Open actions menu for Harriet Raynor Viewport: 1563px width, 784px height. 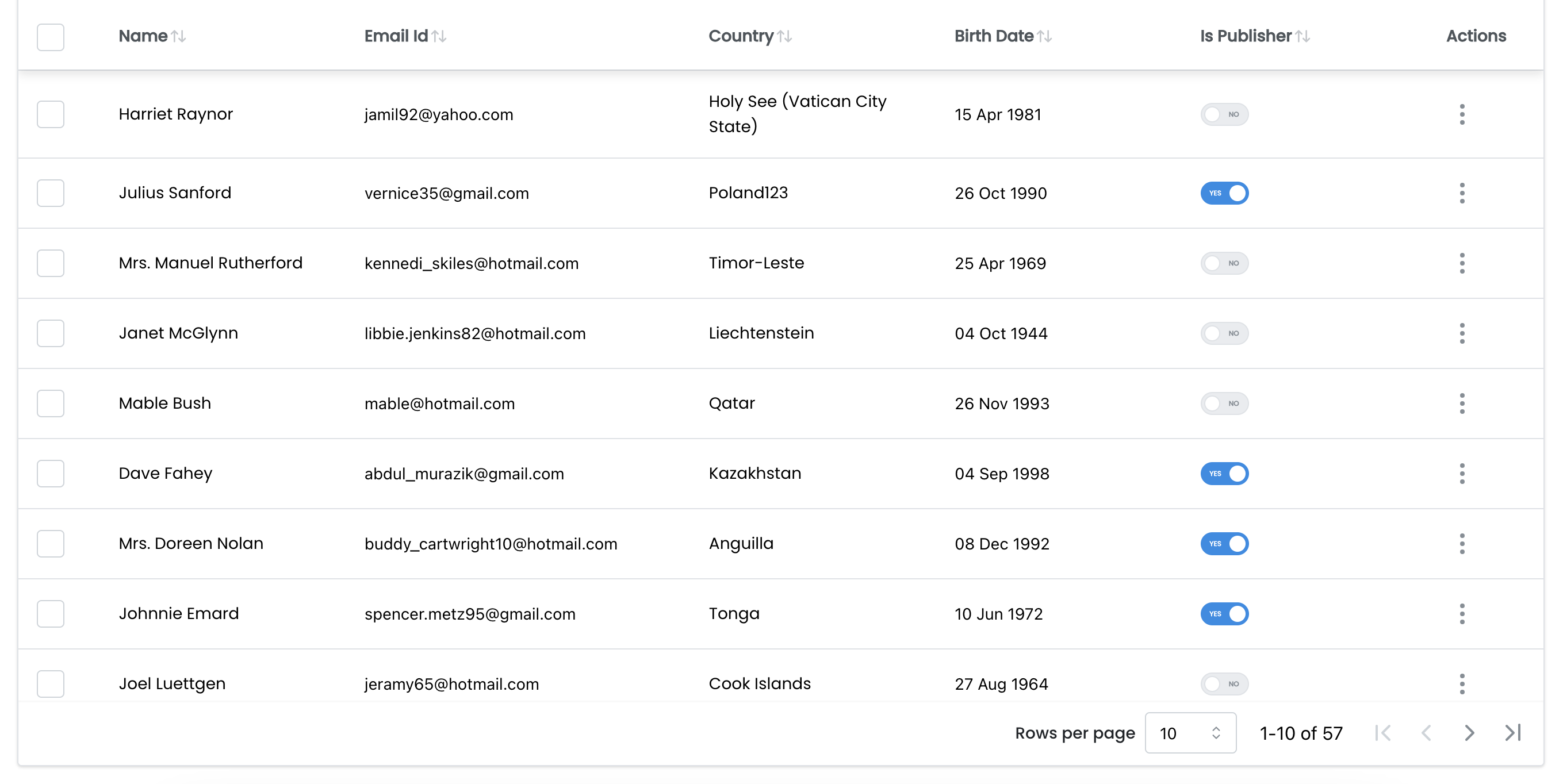(1462, 114)
